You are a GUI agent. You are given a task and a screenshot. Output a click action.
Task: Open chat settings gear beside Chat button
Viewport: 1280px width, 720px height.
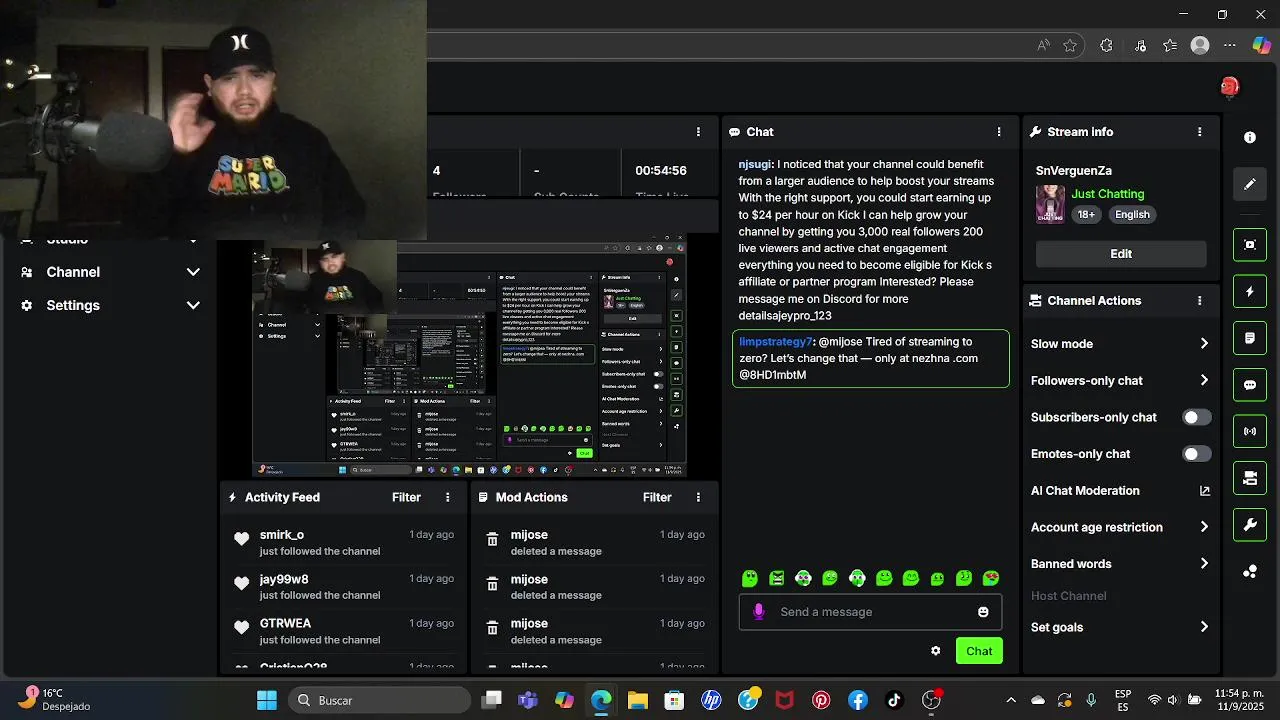tap(936, 651)
